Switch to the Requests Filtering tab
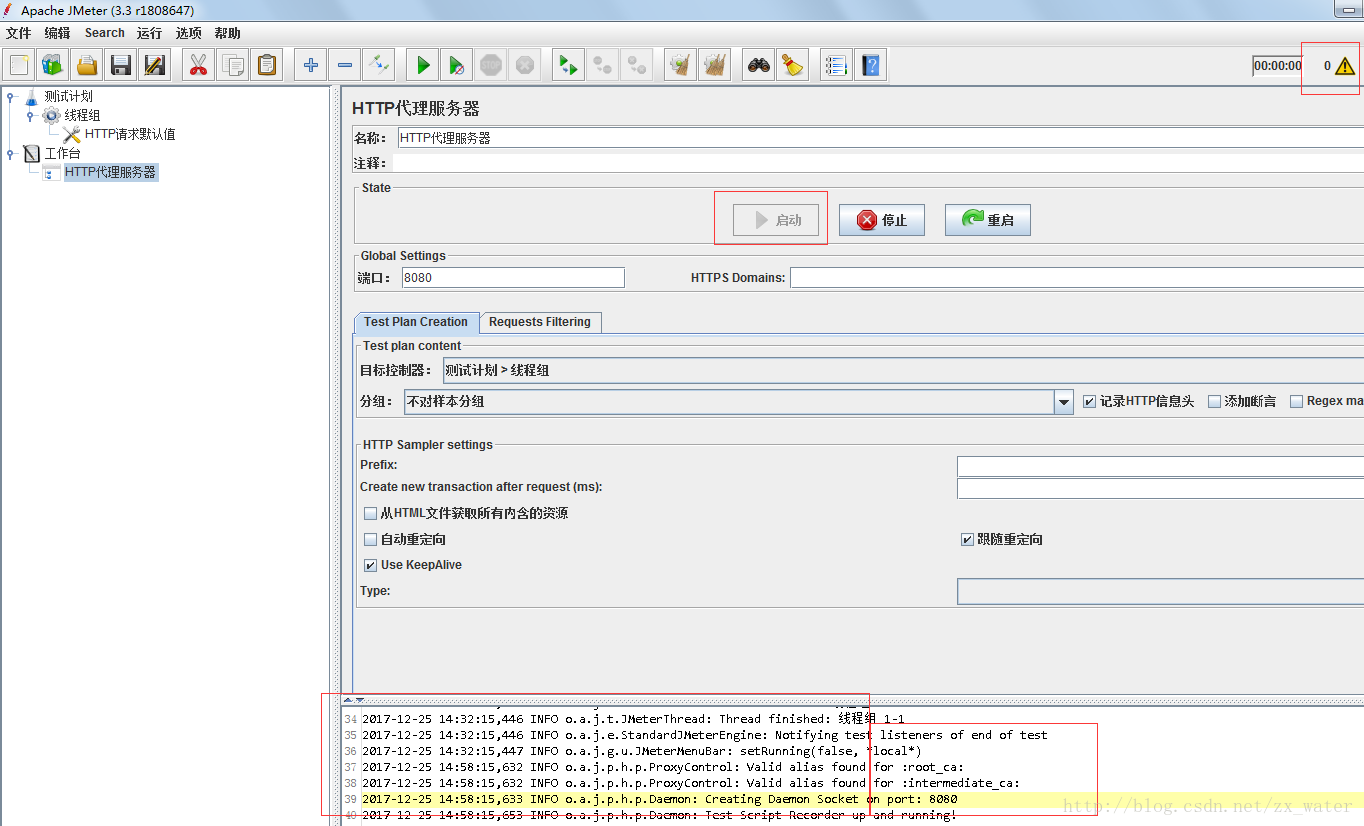The image size is (1364, 826). pos(540,322)
